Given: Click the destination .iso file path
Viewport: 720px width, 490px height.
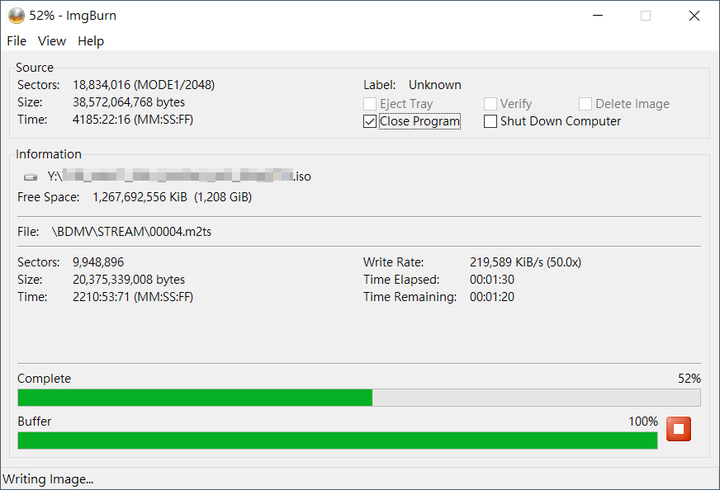Looking at the screenshot, I should [x=179, y=176].
